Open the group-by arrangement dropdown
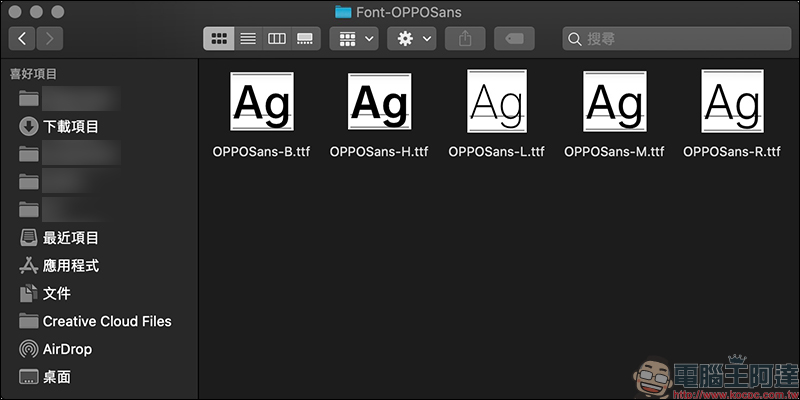Viewport: 800px width, 400px height. 354,39
